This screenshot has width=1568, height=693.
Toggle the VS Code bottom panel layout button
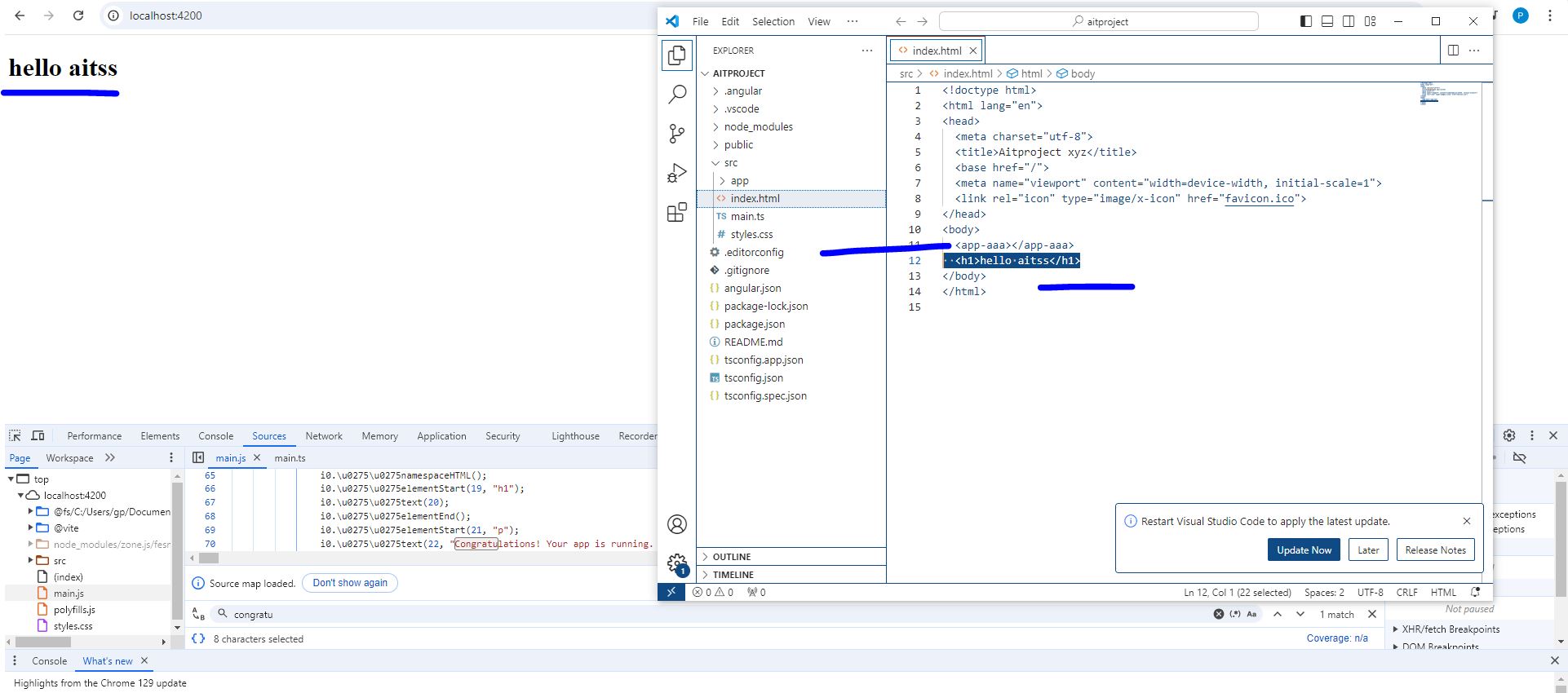(x=1327, y=21)
